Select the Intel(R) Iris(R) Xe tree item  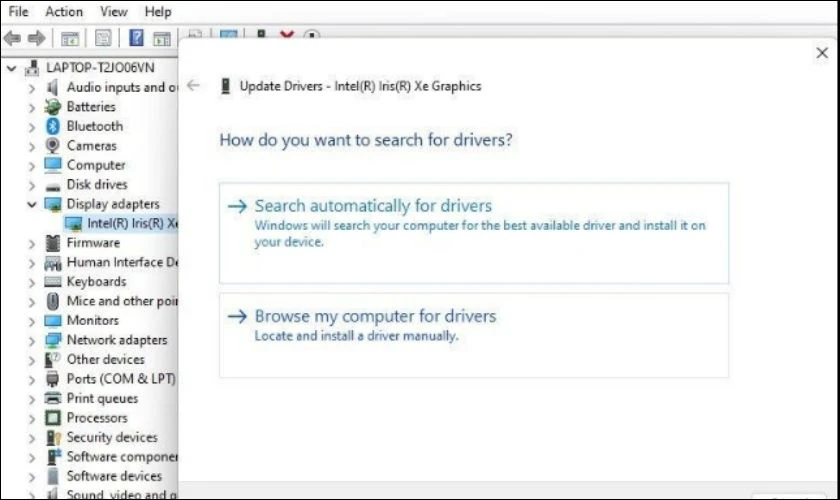(x=132, y=223)
